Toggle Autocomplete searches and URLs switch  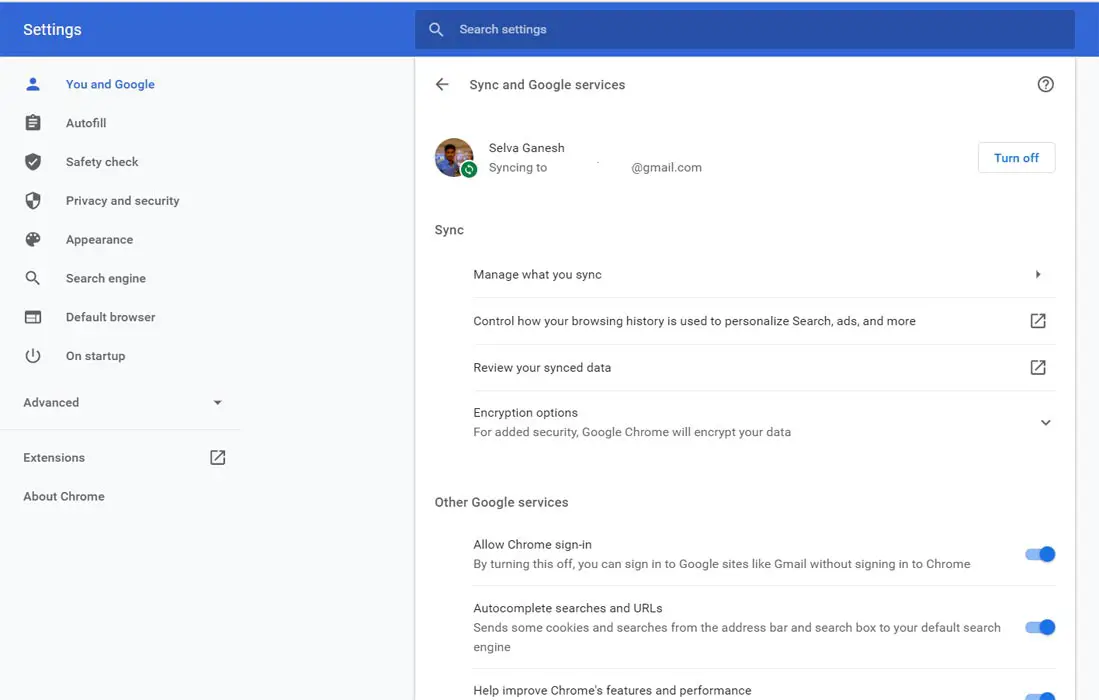point(1040,627)
